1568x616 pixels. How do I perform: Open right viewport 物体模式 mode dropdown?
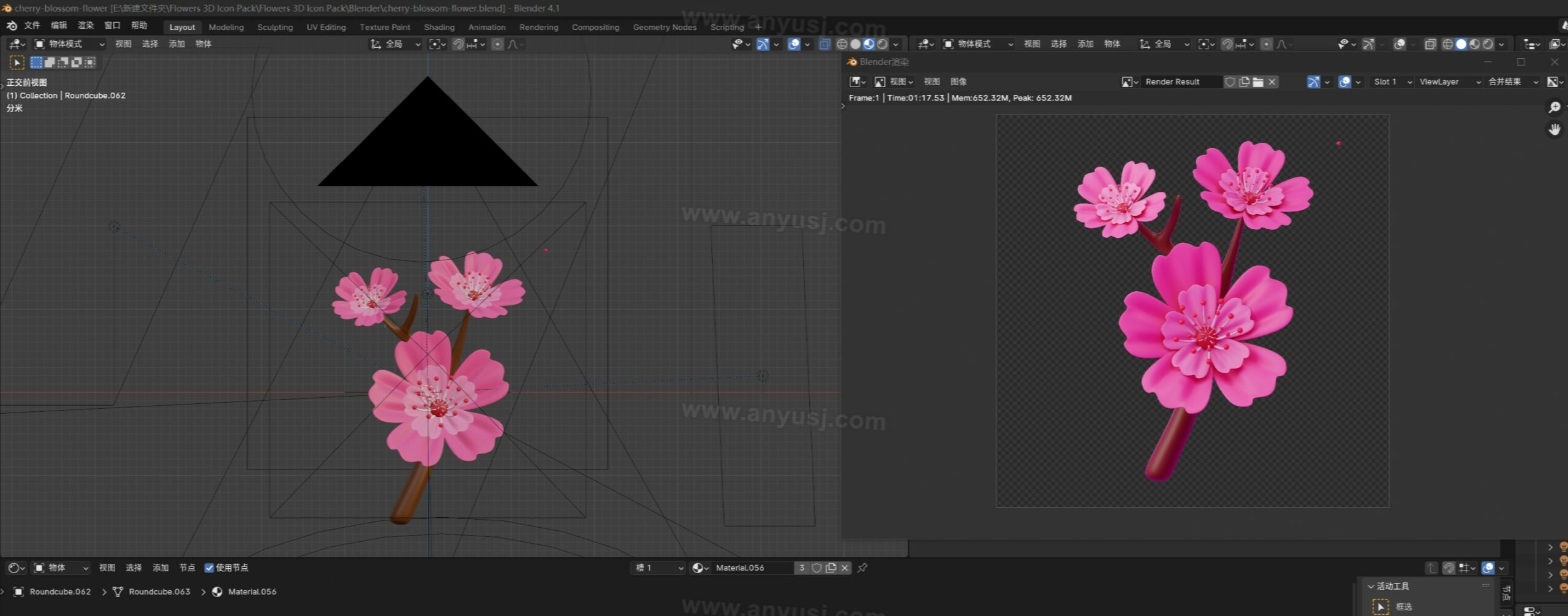(978, 44)
